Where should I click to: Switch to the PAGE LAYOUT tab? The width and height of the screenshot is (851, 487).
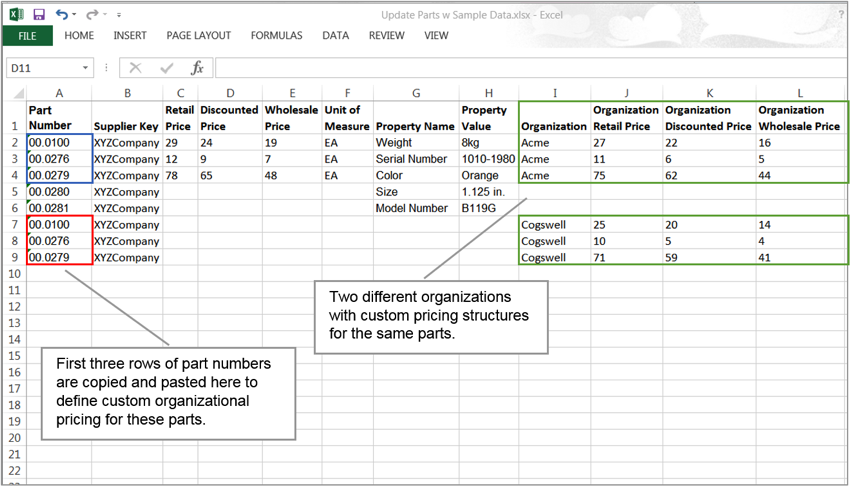tap(198, 36)
